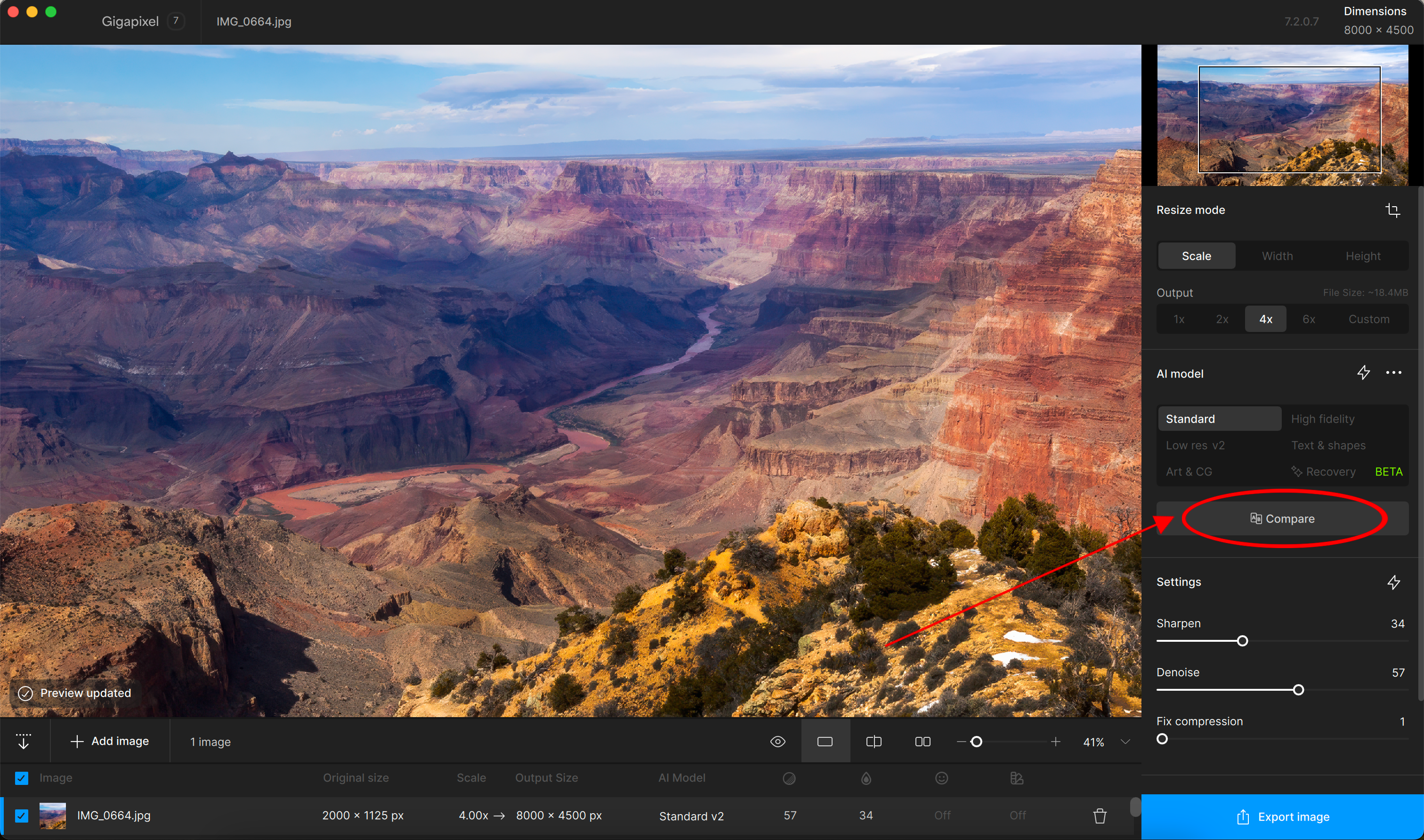Click the sharpen droplet column icon
This screenshot has height=840, width=1424.
coord(866,778)
